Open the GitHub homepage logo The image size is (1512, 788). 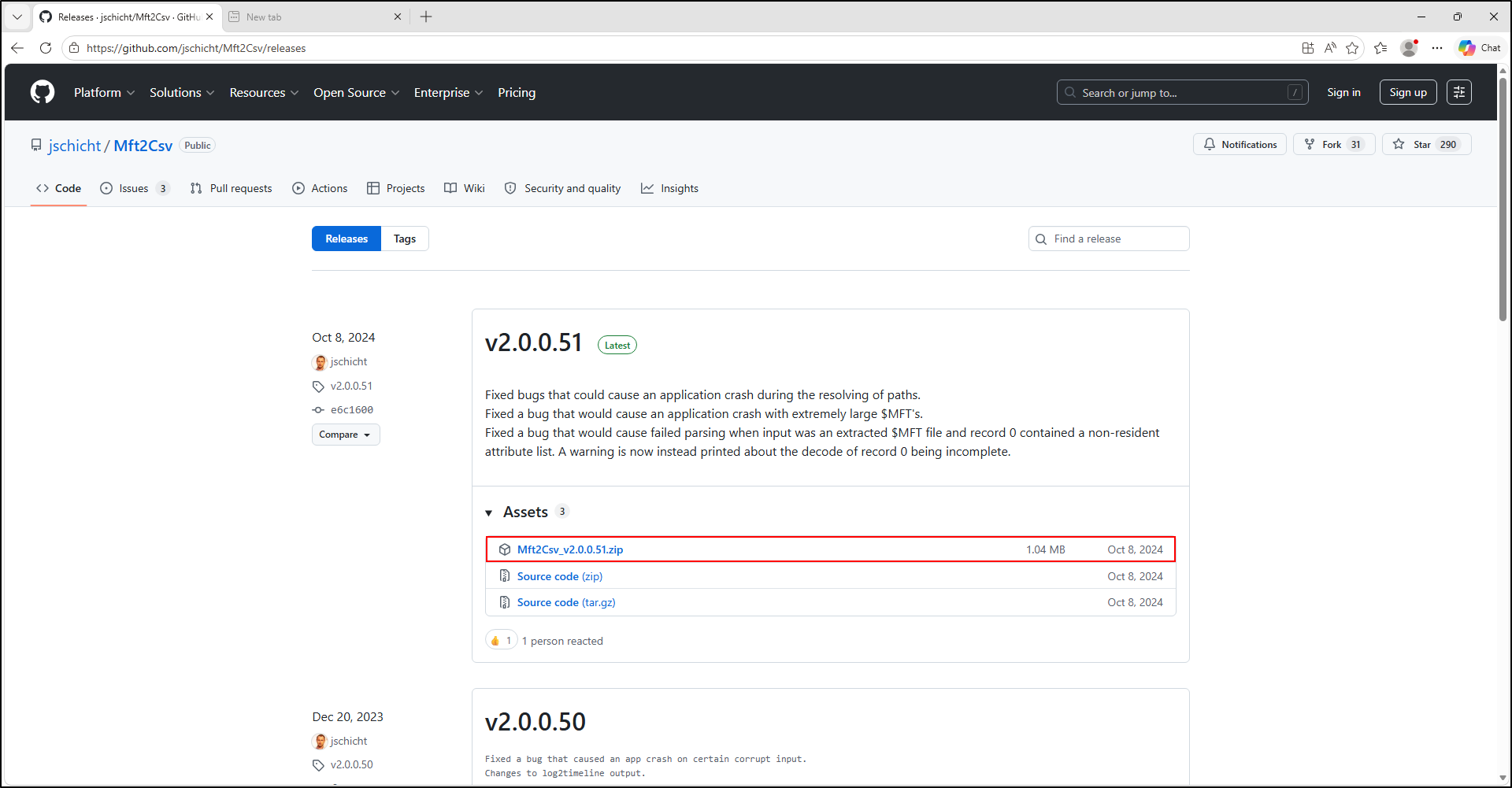click(43, 92)
